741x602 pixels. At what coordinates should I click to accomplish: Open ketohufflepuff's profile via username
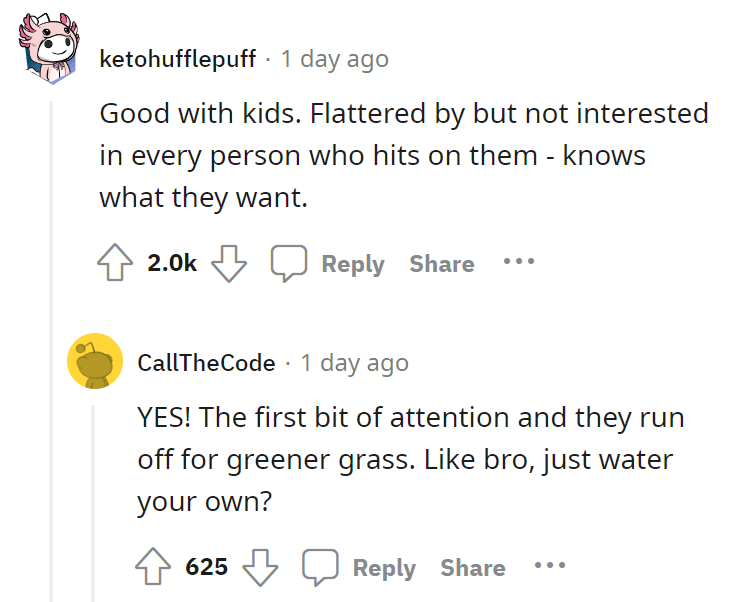(178, 59)
